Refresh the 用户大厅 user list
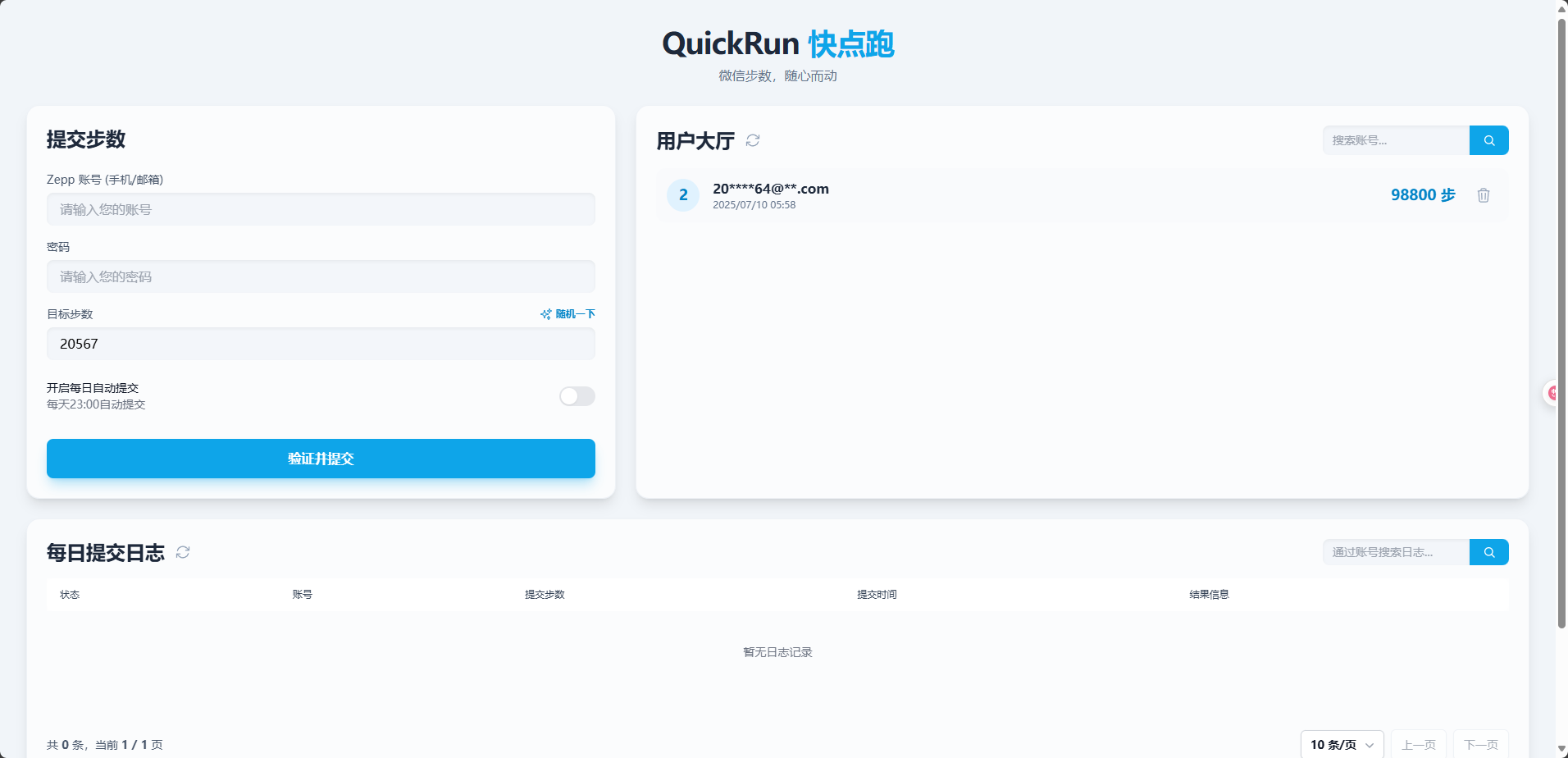 pos(753,141)
